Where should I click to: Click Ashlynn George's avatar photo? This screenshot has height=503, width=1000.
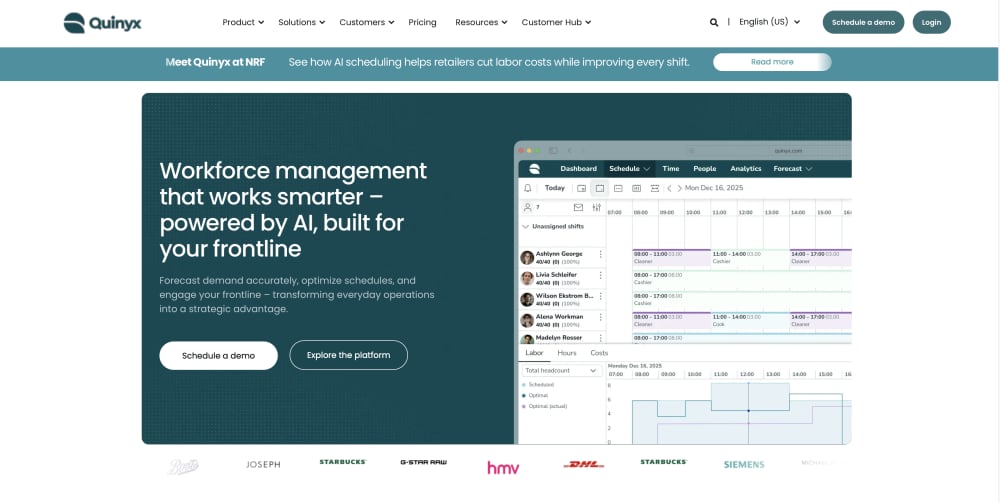pos(527,258)
